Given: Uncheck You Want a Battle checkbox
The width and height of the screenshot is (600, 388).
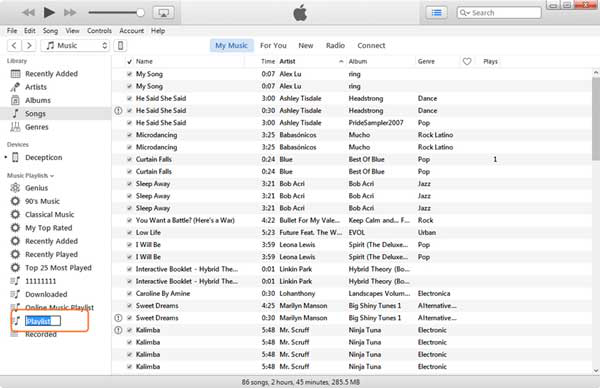Looking at the screenshot, I should (x=130, y=220).
